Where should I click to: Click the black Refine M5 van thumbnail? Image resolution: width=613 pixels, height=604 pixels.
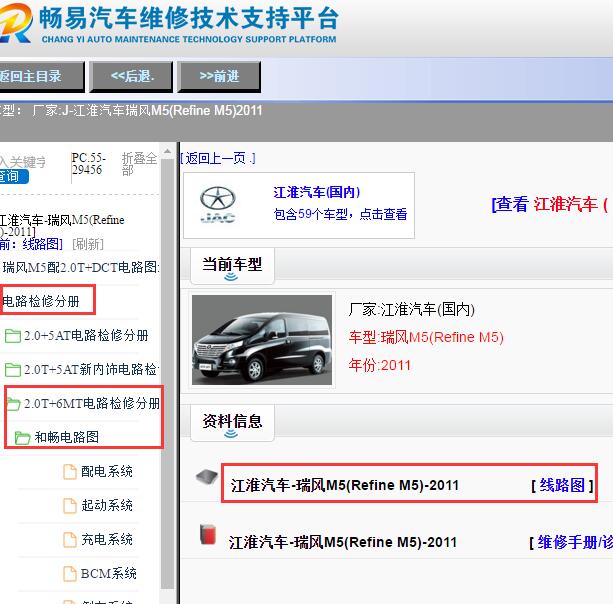coord(262,340)
